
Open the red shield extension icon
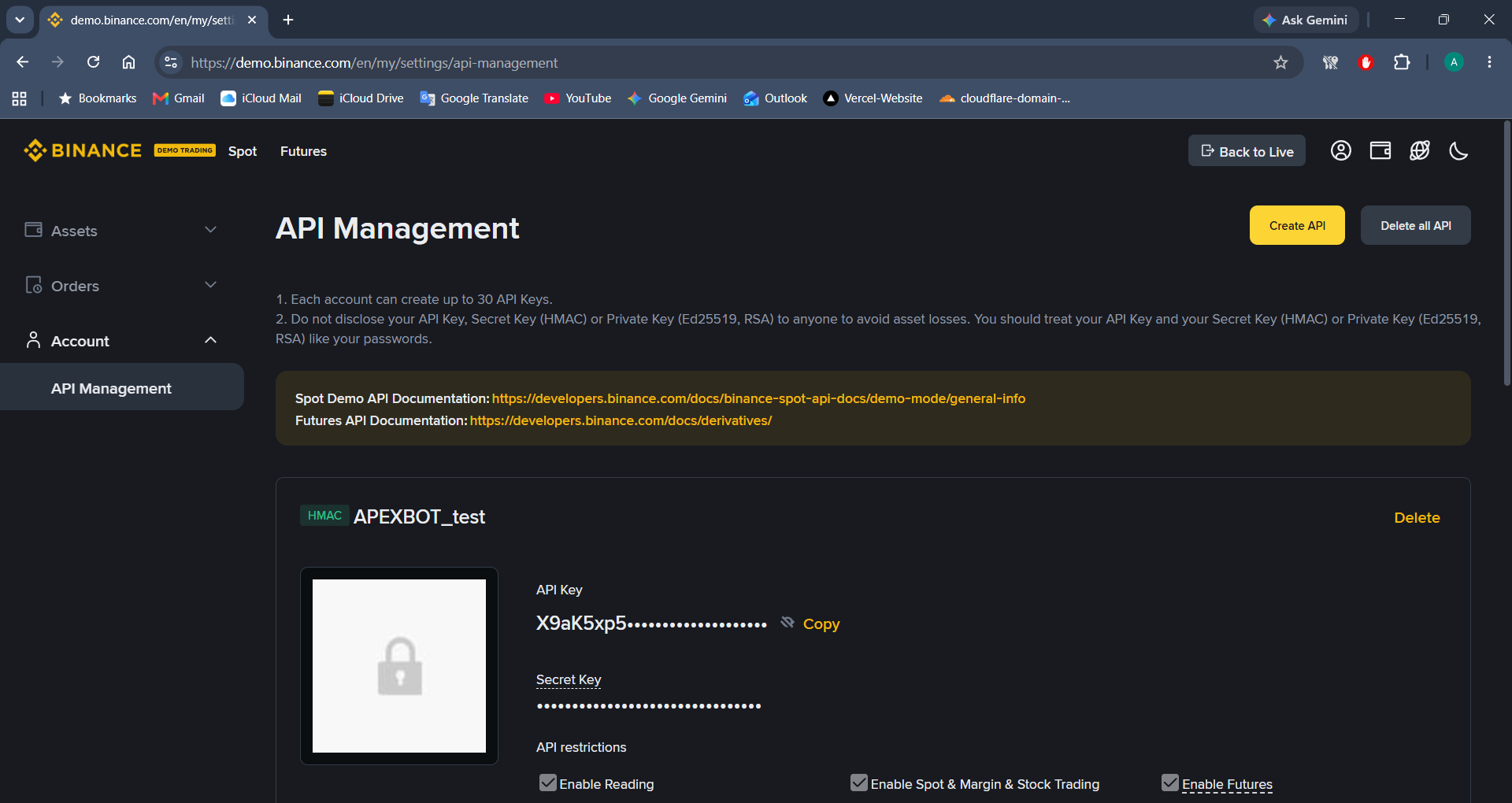[1366, 62]
